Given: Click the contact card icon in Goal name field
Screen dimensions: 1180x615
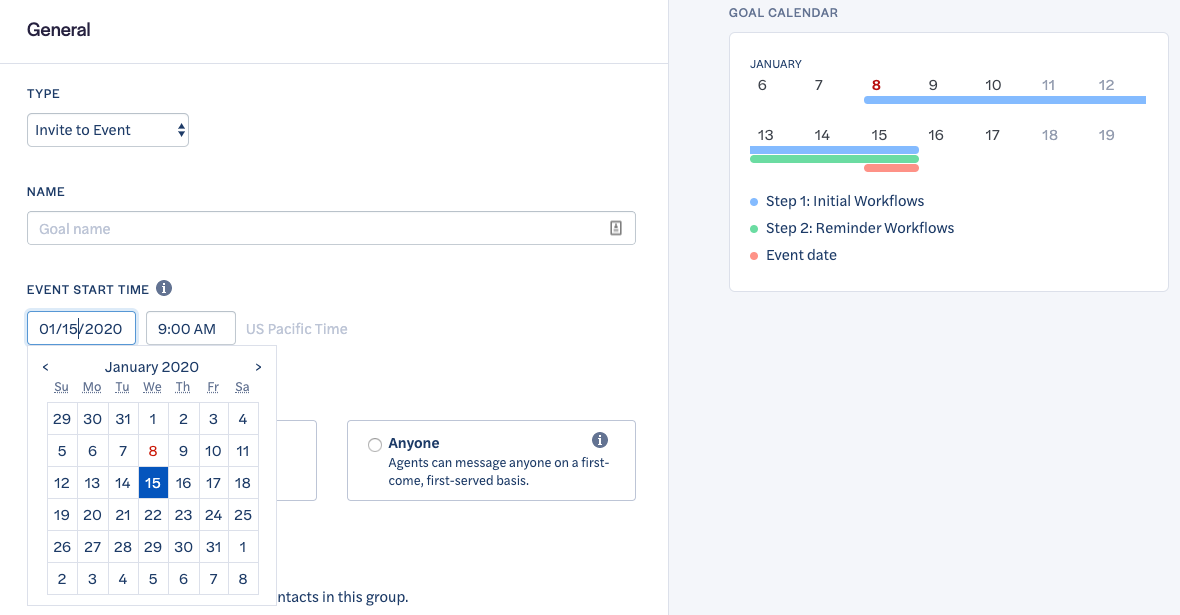Looking at the screenshot, I should 616,228.
